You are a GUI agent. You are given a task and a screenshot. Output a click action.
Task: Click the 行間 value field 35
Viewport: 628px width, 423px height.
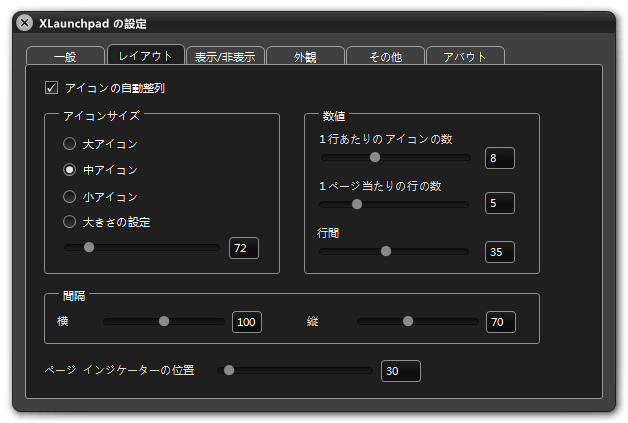[499, 252]
